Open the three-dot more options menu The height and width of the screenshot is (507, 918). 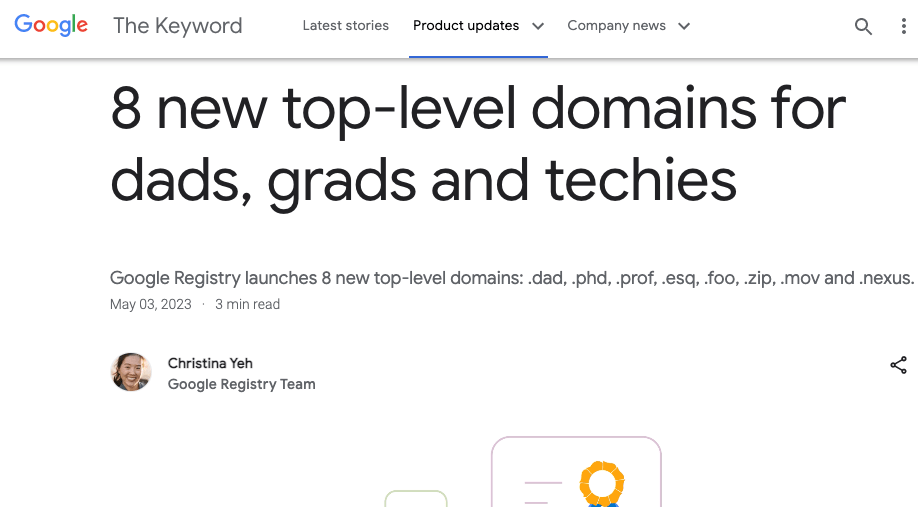[x=903, y=27]
